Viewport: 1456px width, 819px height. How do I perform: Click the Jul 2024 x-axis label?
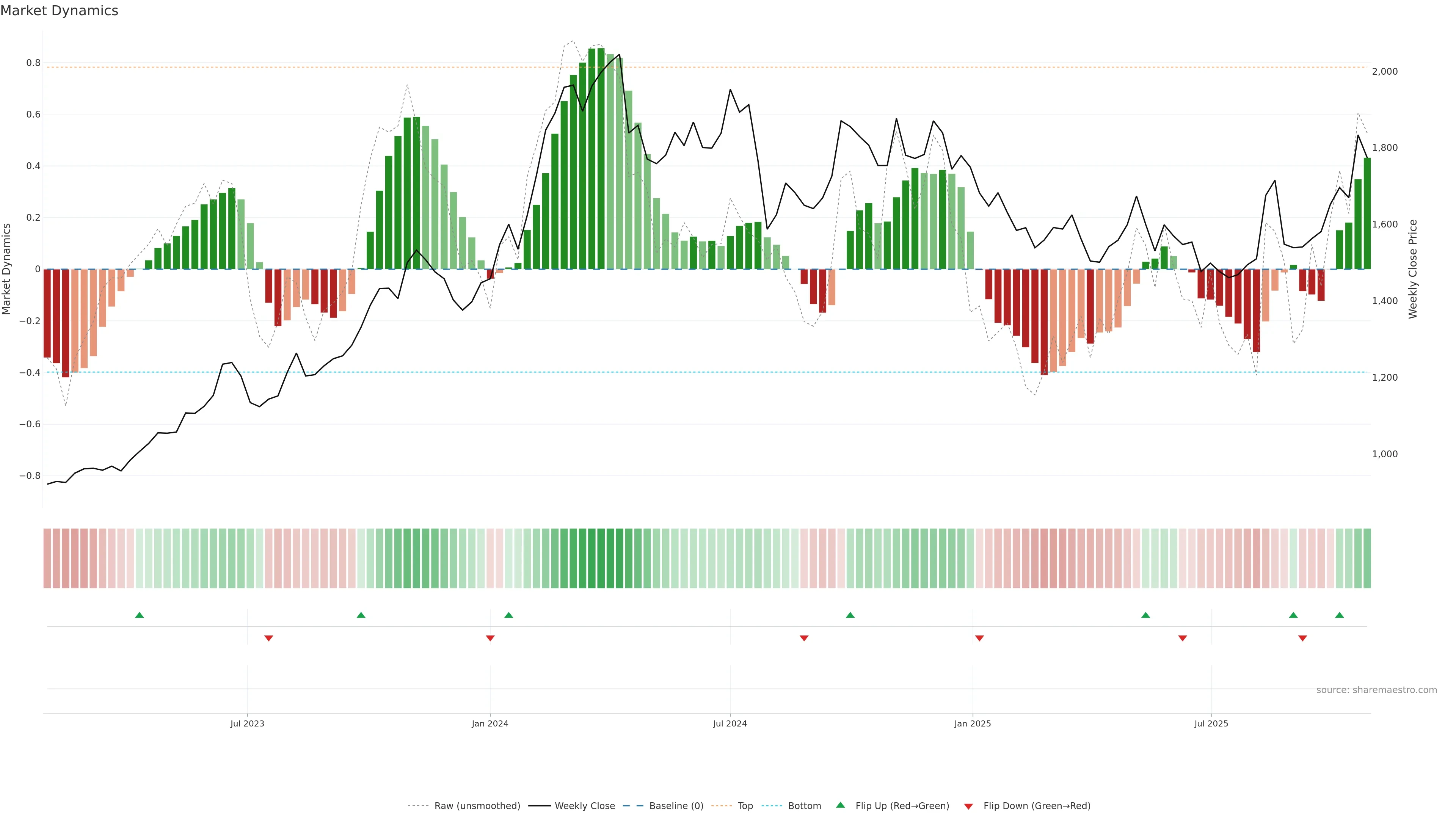tap(730, 723)
